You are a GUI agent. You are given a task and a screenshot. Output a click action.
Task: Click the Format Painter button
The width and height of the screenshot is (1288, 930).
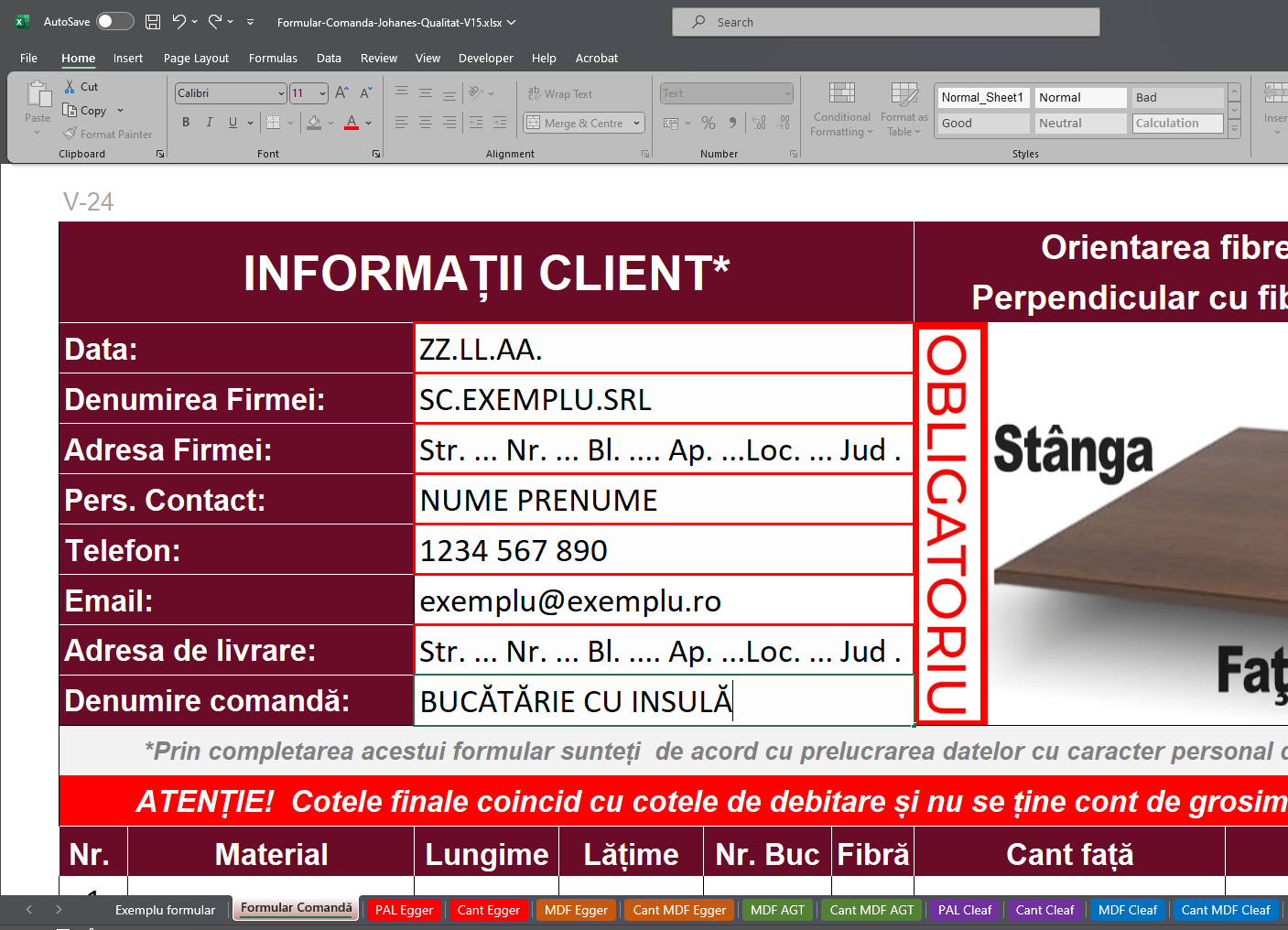(107, 135)
